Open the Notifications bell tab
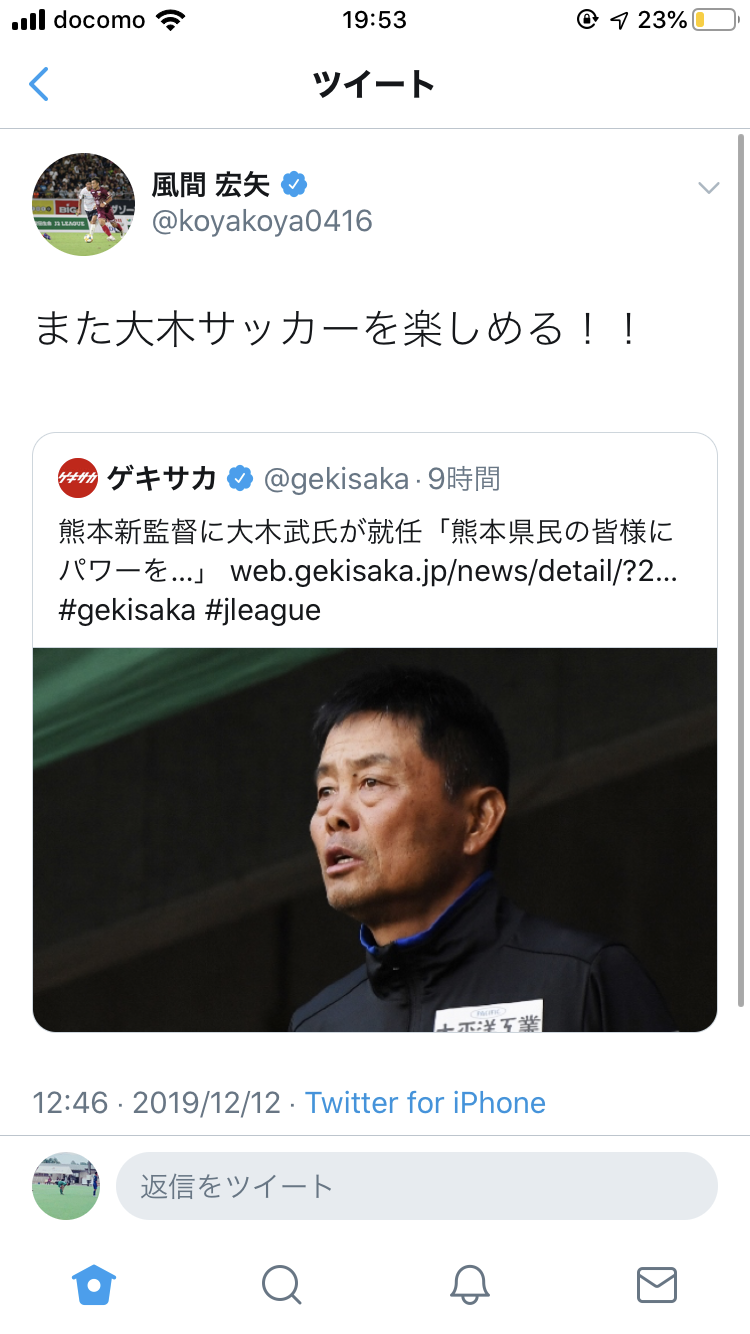750x1334 pixels. click(x=469, y=1284)
